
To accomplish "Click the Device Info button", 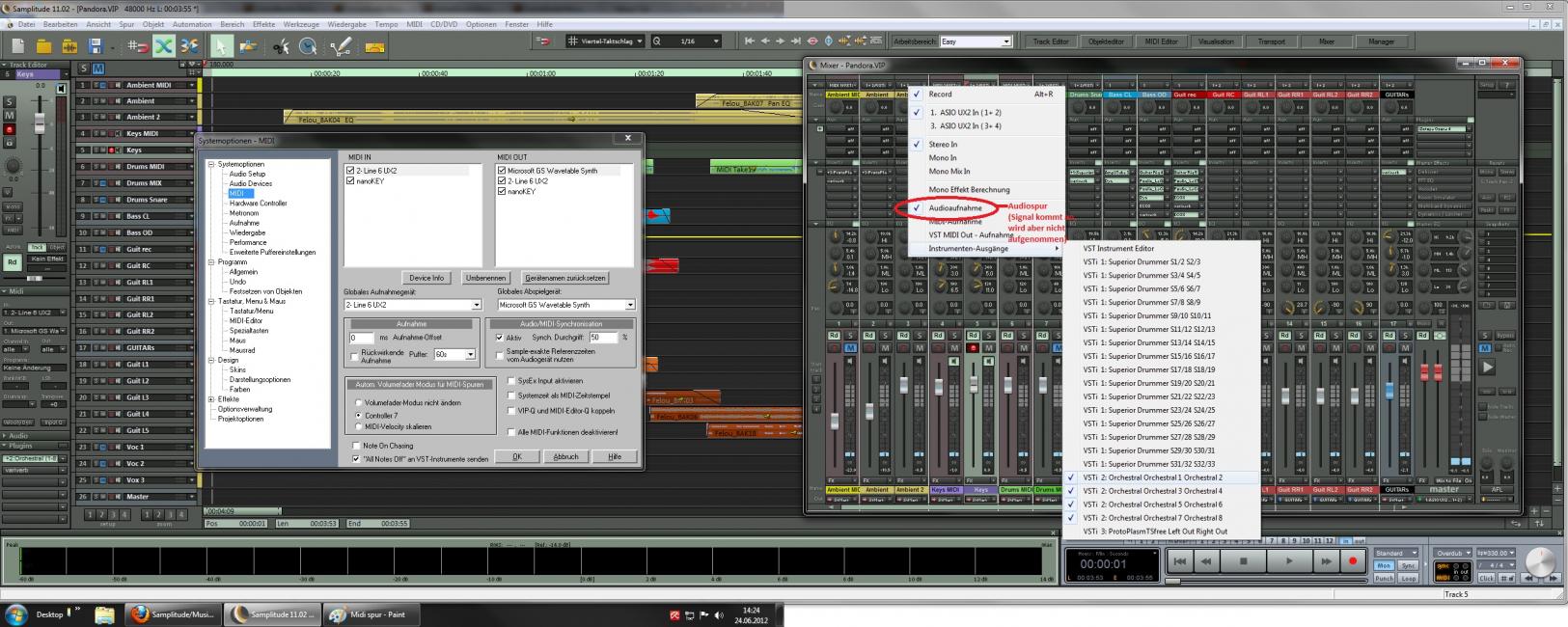I will pos(426,278).
